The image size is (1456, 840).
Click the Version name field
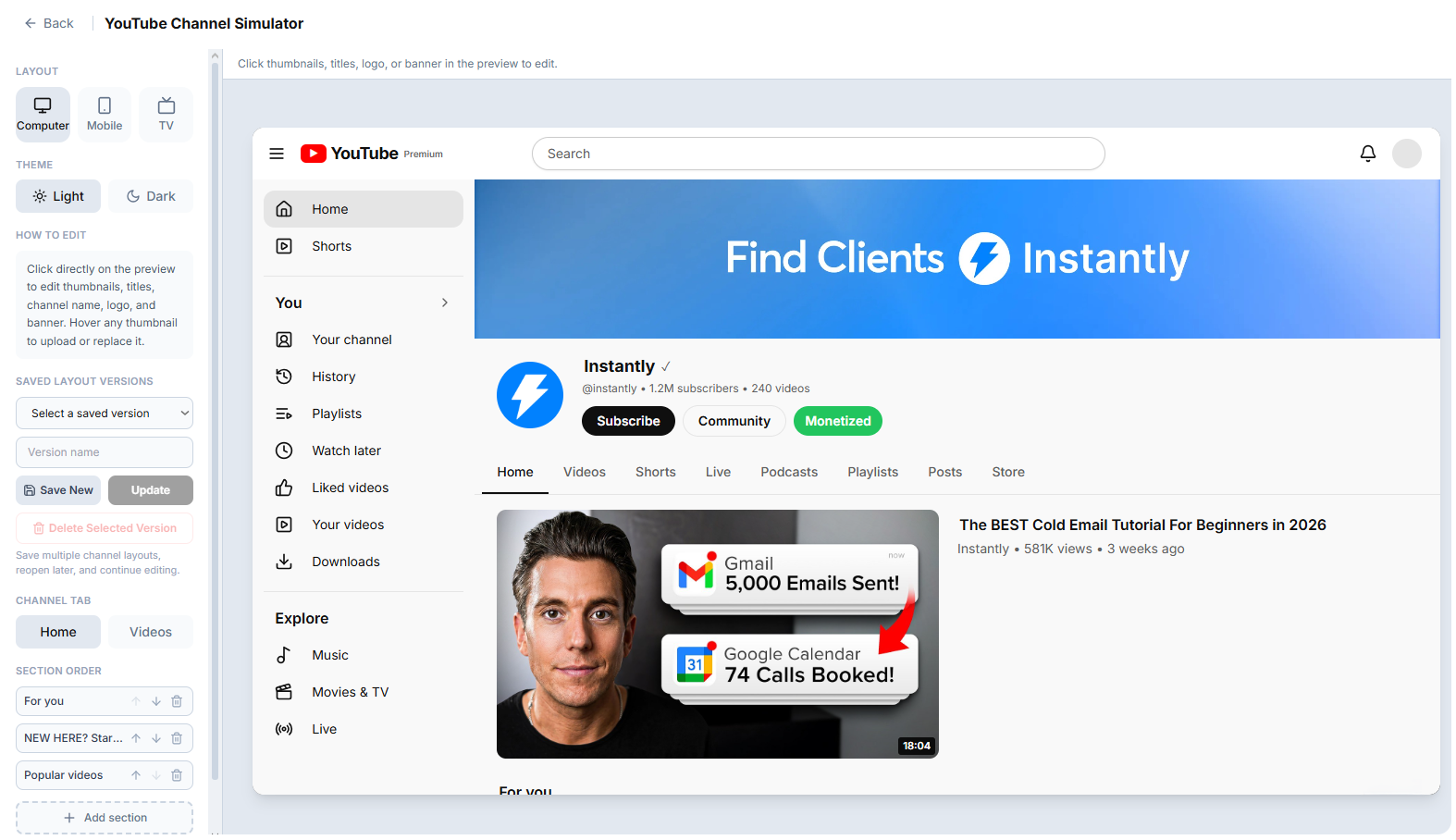coord(105,452)
